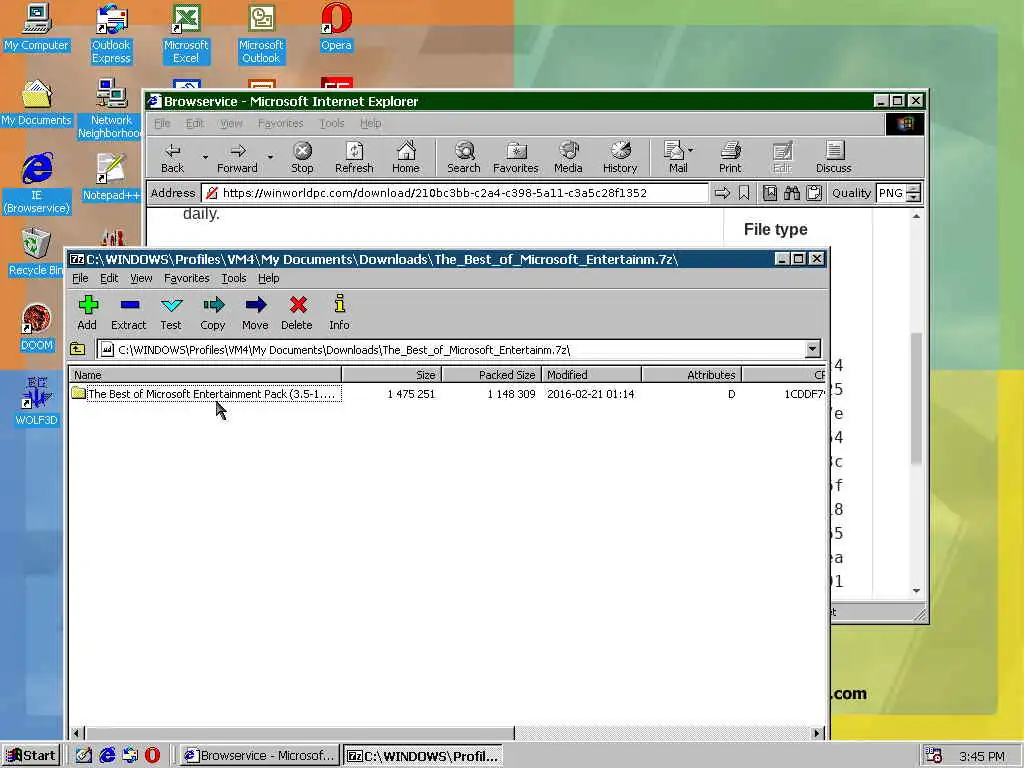This screenshot has height=768, width=1024.
Task: Switch to Browservice taskbar button
Action: pyautogui.click(x=259, y=756)
